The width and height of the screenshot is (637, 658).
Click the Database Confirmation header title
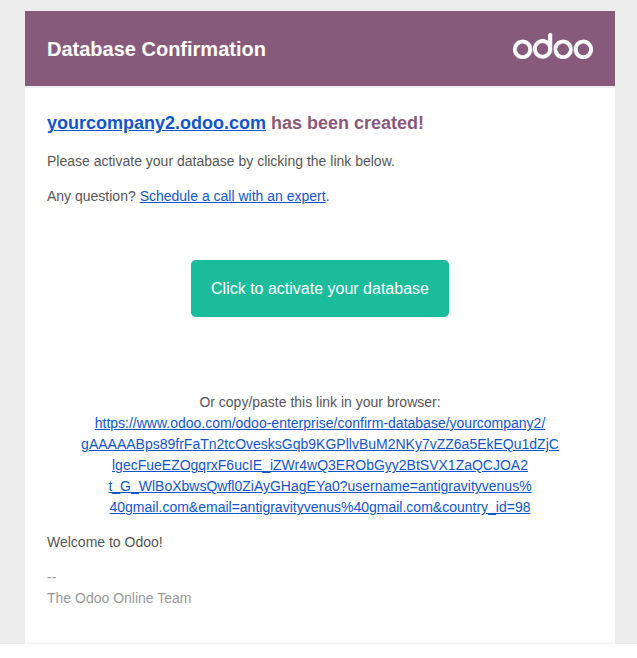pos(156,49)
